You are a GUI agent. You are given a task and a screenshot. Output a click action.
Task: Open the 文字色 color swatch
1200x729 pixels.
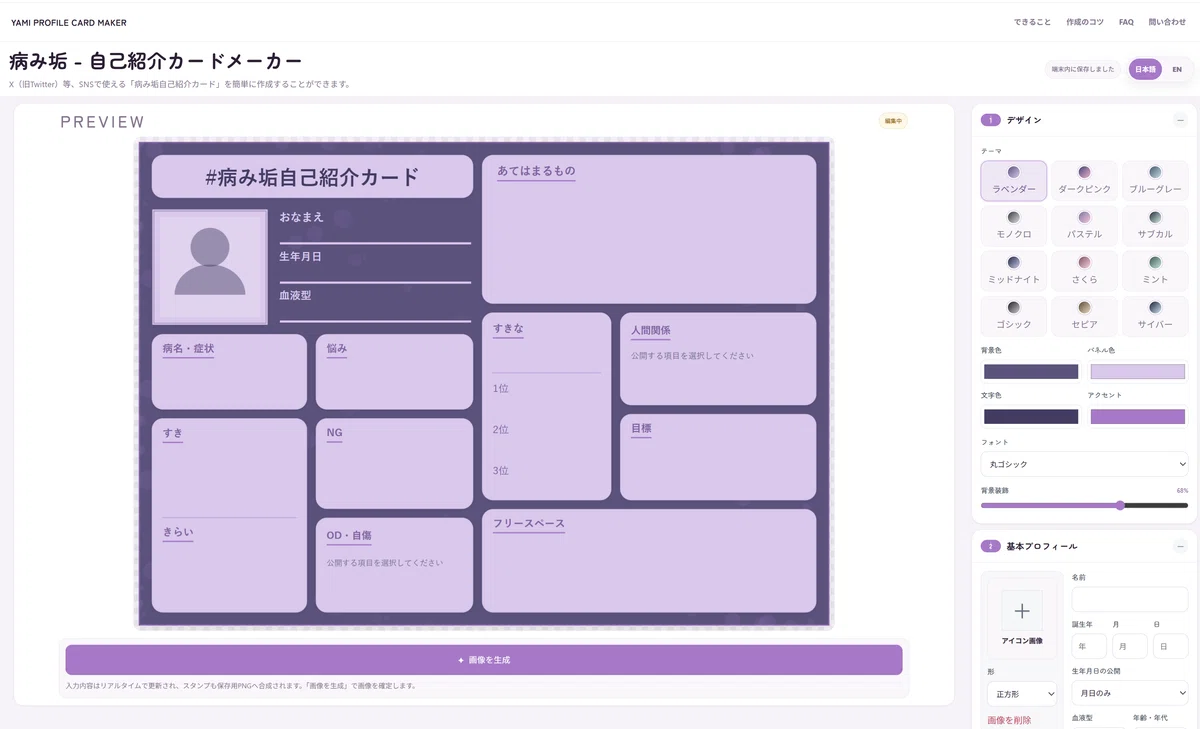(1031, 416)
